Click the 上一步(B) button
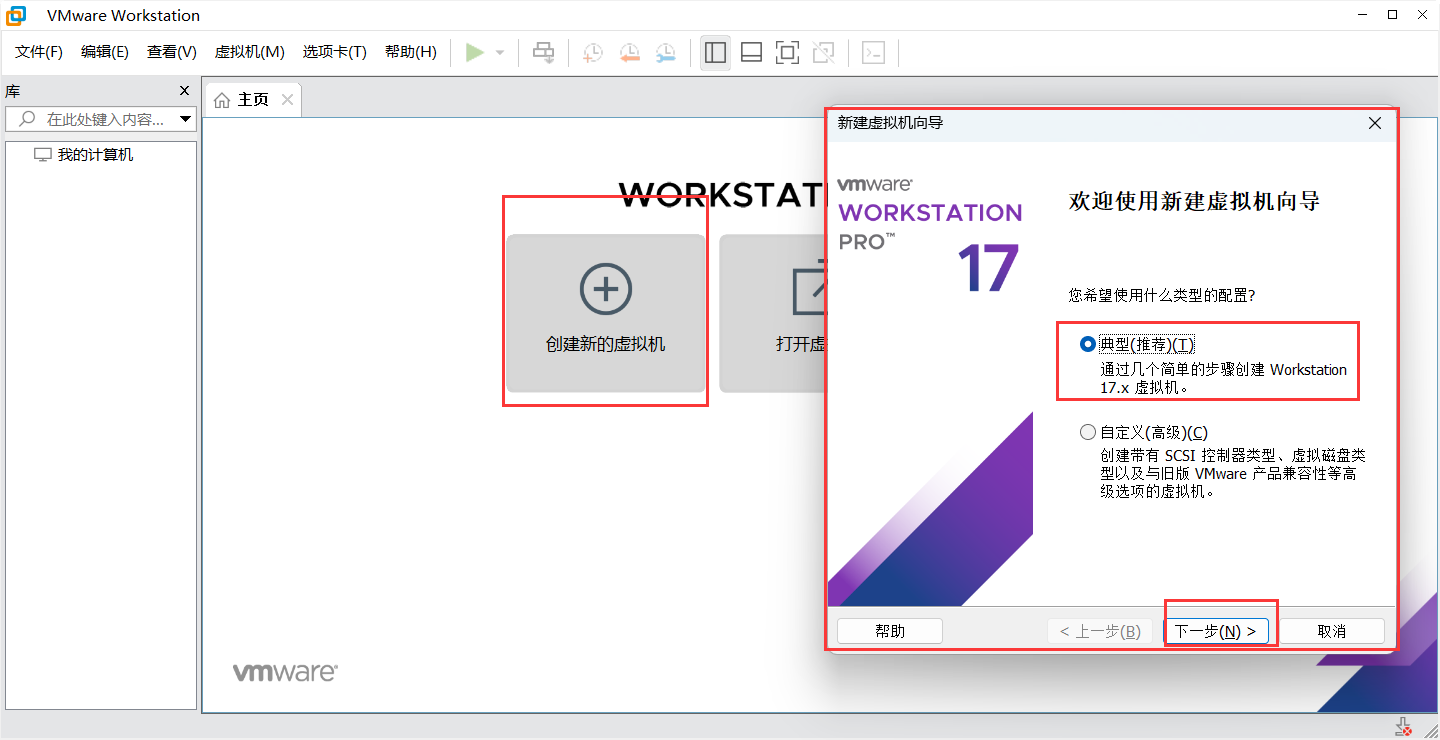Viewport: 1440px width, 740px height. click(x=1100, y=631)
